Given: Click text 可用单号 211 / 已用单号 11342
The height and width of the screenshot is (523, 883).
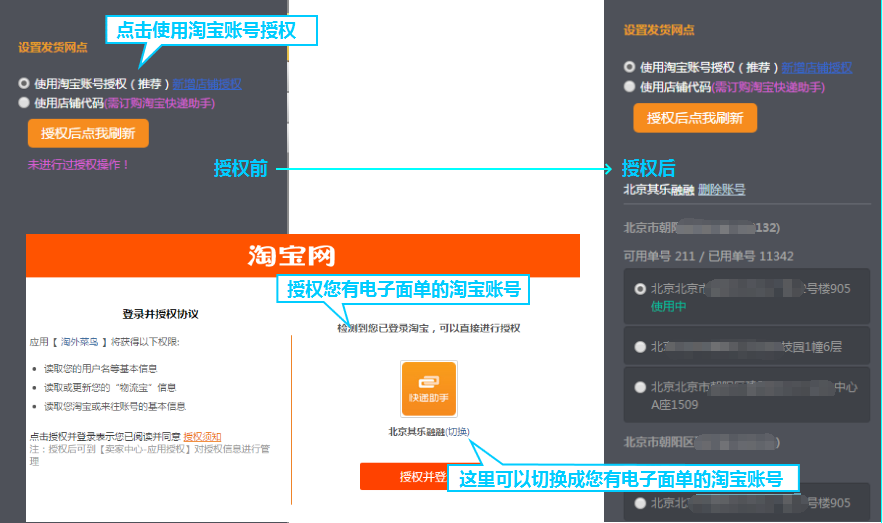Looking at the screenshot, I should coord(708,256).
